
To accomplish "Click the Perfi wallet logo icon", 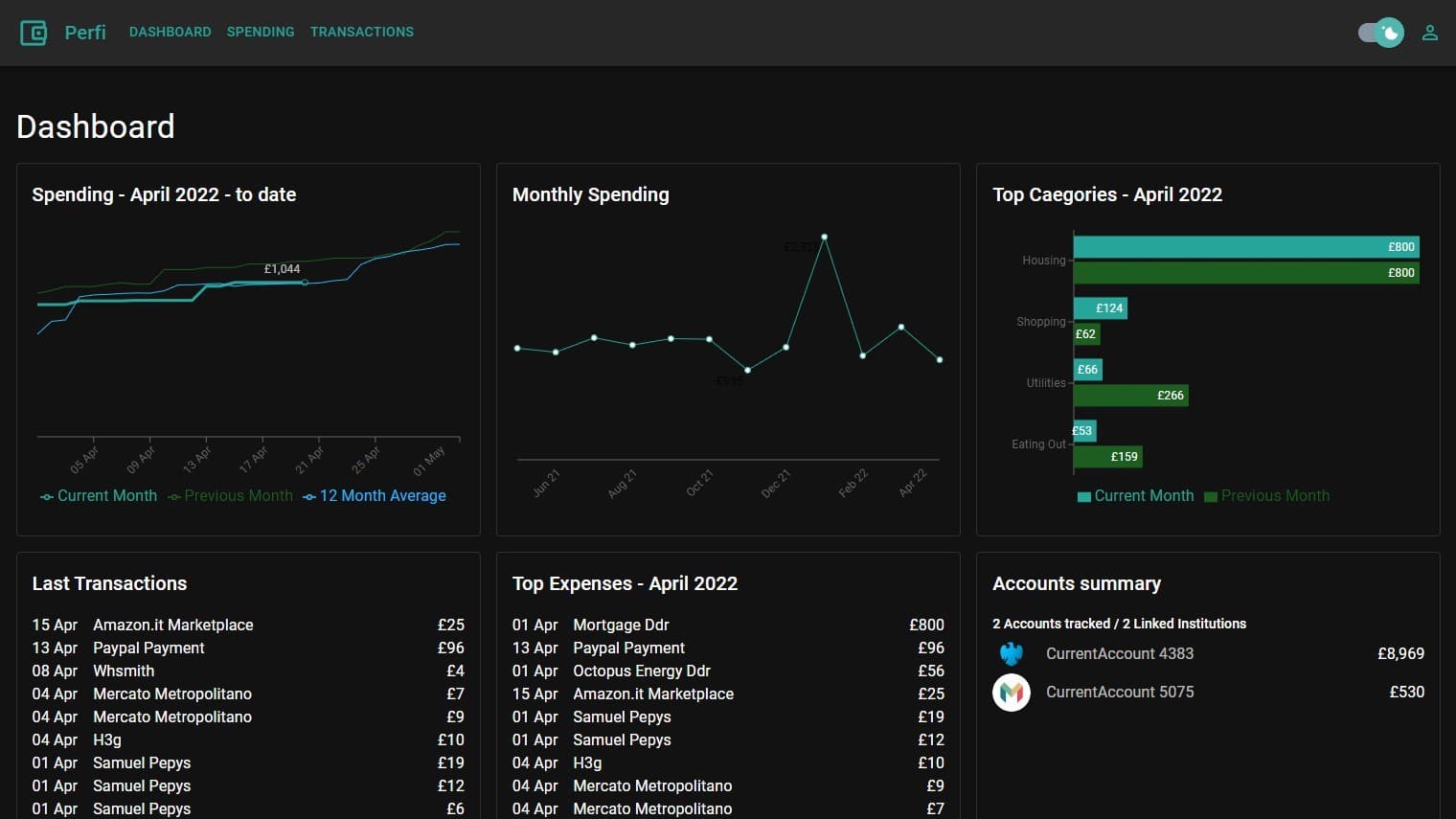I will tap(34, 33).
